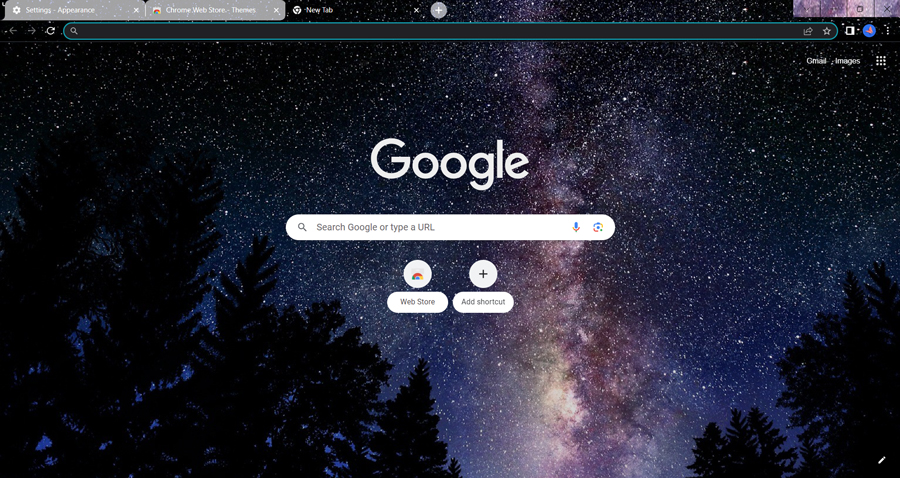
Task: Close the New Tab tab
Action: point(417,10)
